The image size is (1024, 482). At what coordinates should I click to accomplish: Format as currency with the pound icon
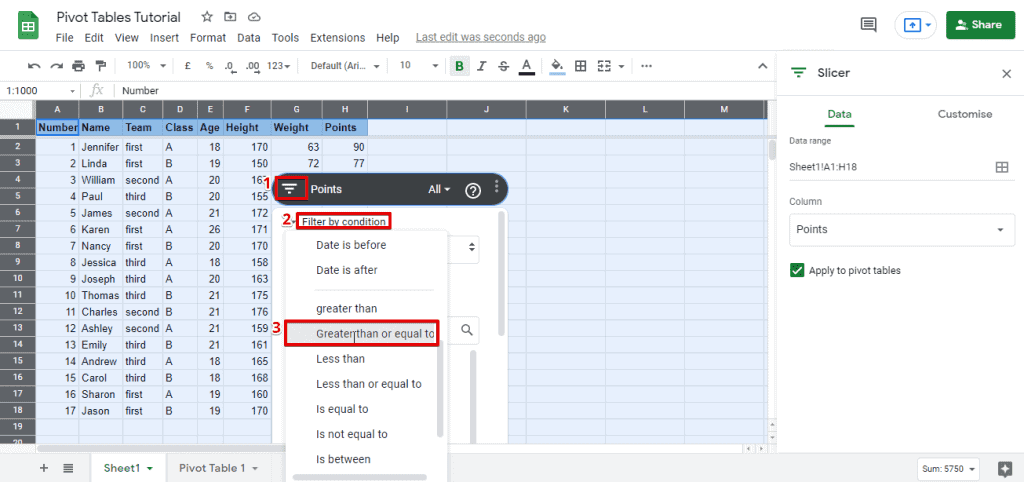point(187,66)
